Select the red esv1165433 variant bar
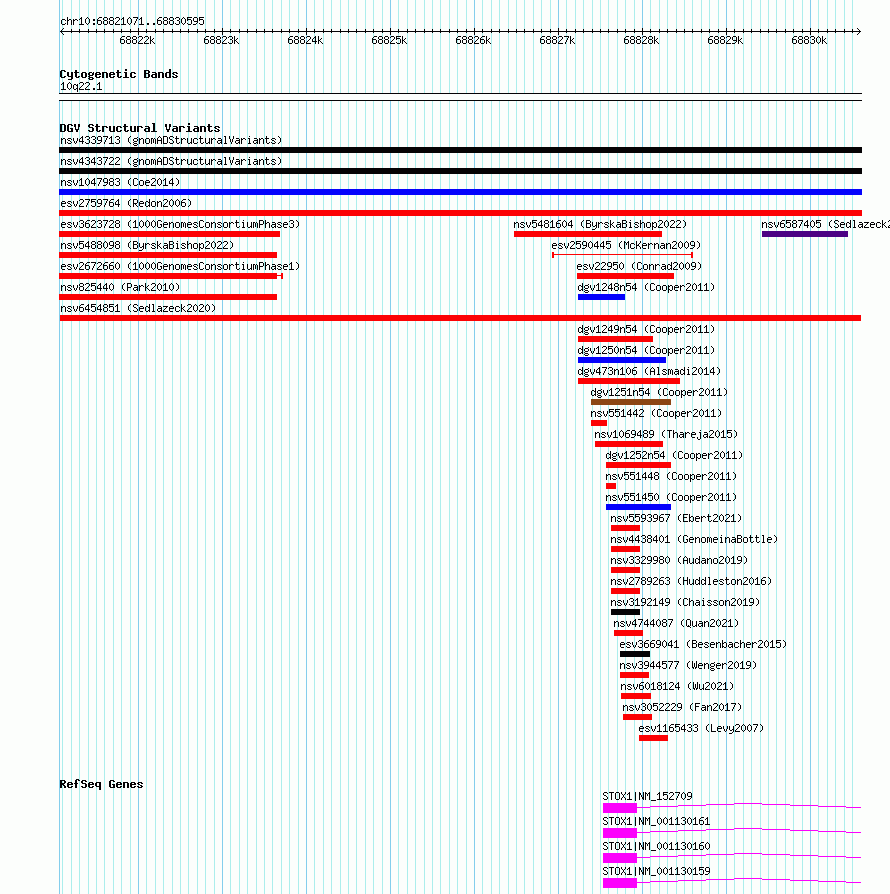Screen dimensions: 890x894 point(653,738)
